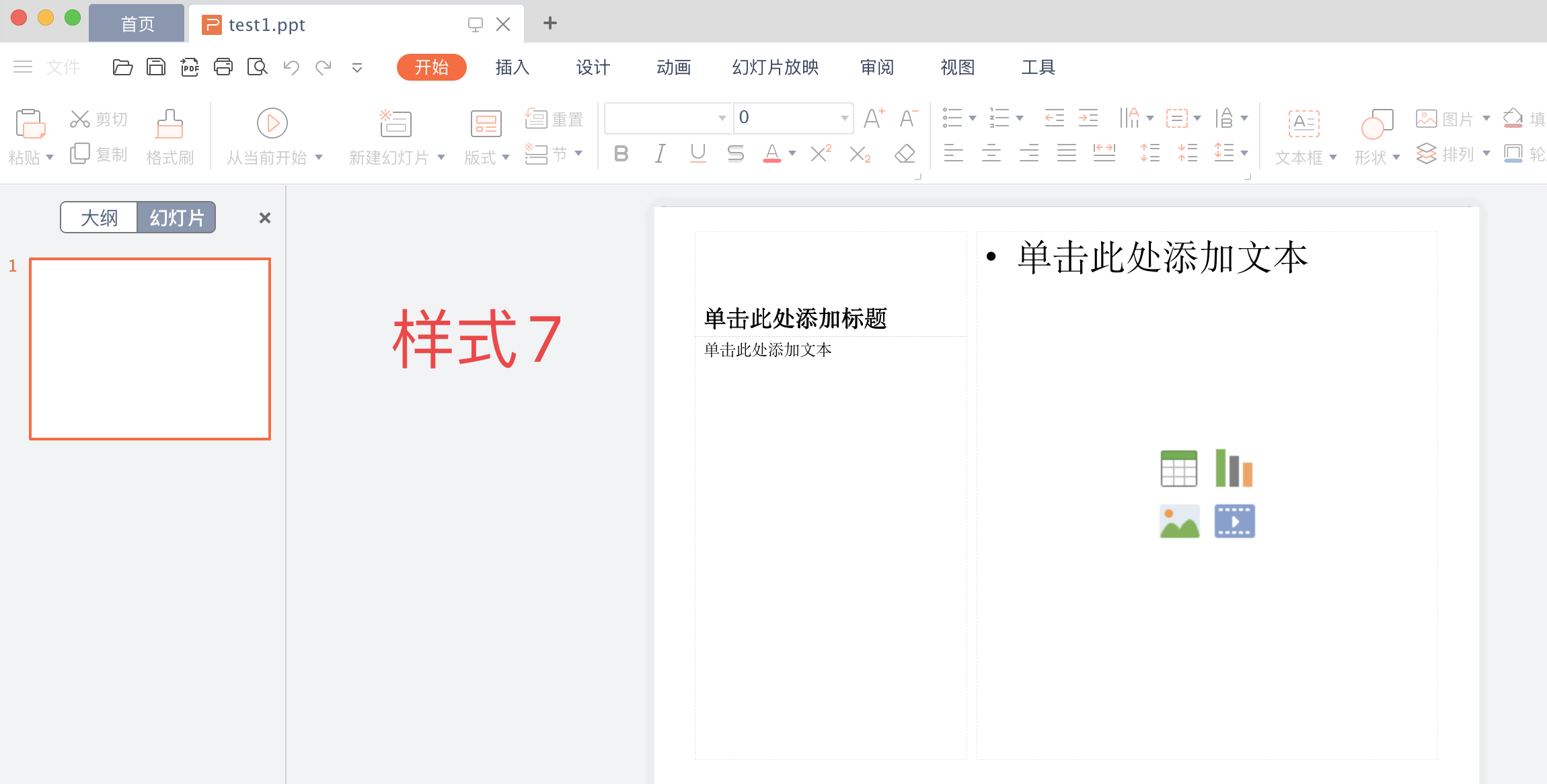Open the 插入 ribbon tab

coord(512,67)
